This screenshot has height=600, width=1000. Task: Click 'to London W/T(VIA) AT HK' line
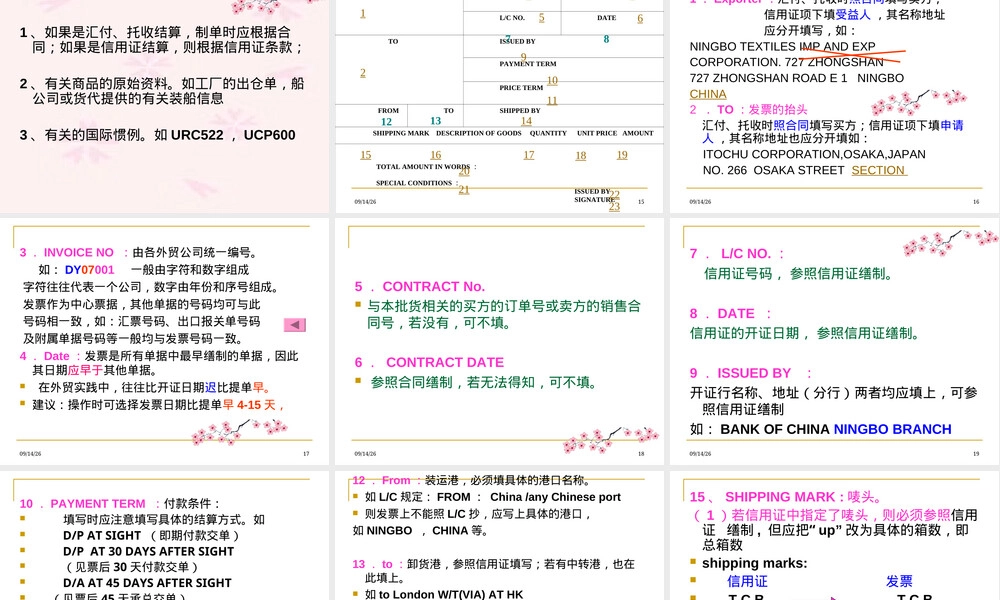click(444, 594)
